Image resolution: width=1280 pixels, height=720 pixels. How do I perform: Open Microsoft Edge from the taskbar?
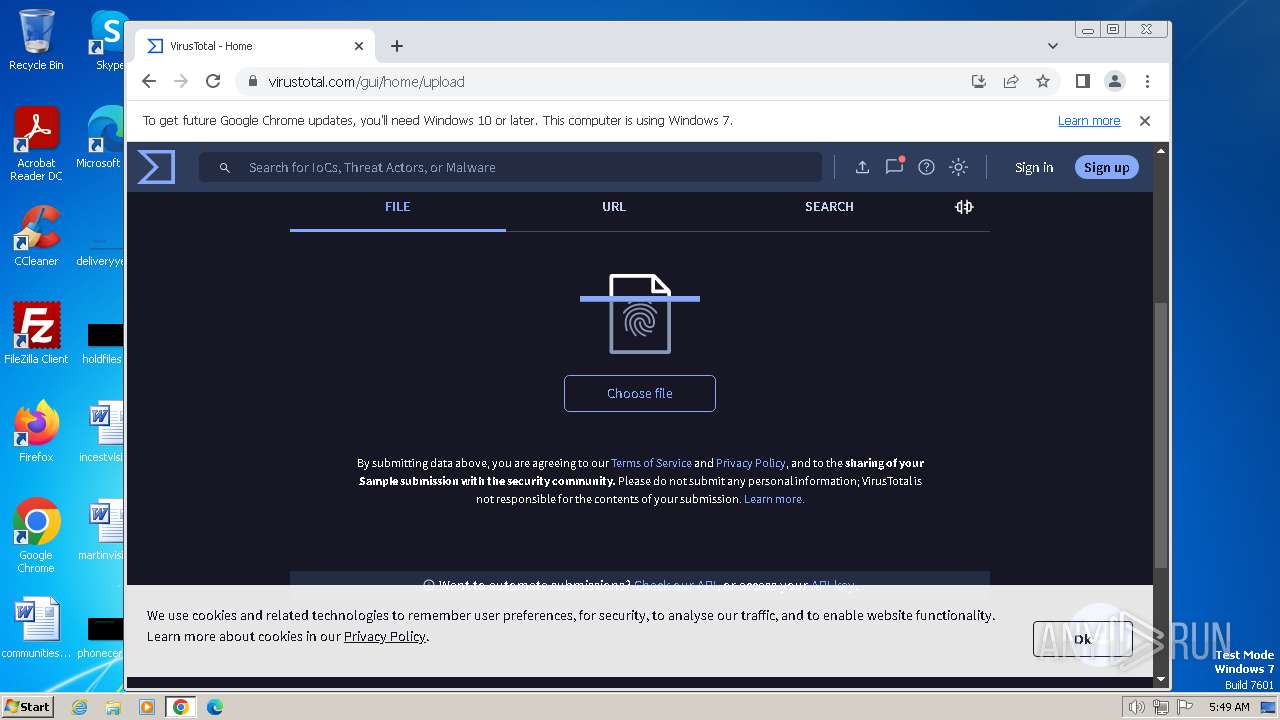[215, 707]
